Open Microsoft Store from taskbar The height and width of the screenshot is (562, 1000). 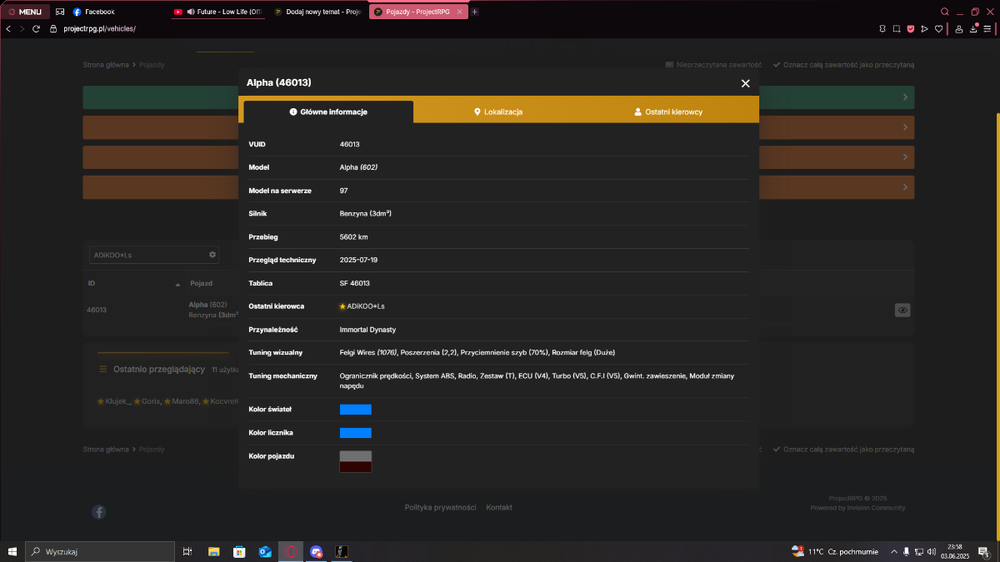pyautogui.click(x=239, y=552)
